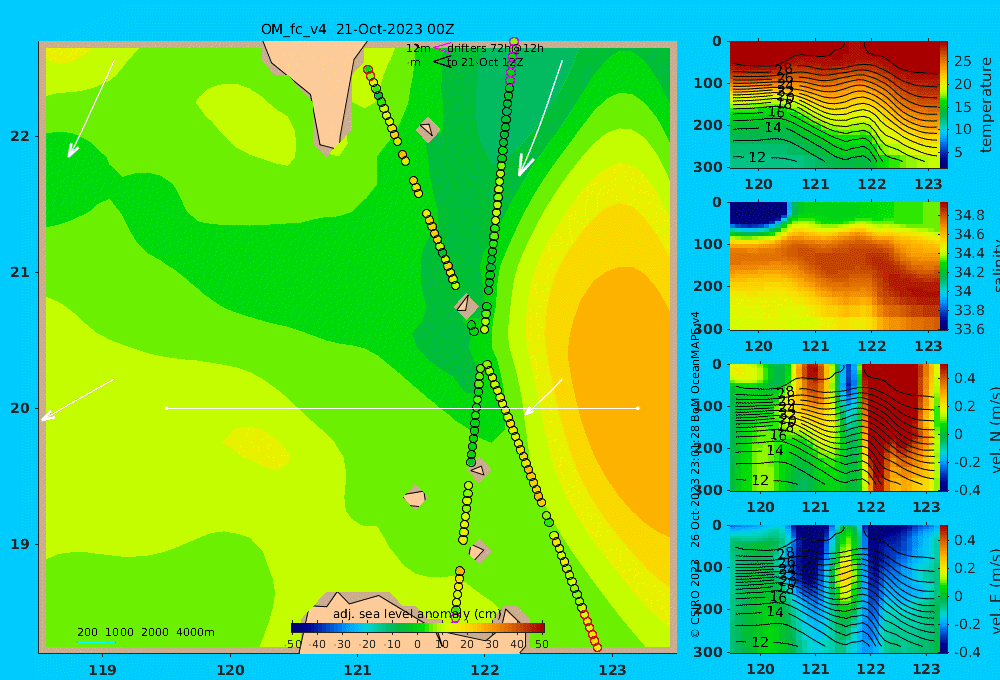Image resolution: width=1000 pixels, height=680 pixels.
Task: Open the eastward velocity section plot
Action: click(x=834, y=589)
